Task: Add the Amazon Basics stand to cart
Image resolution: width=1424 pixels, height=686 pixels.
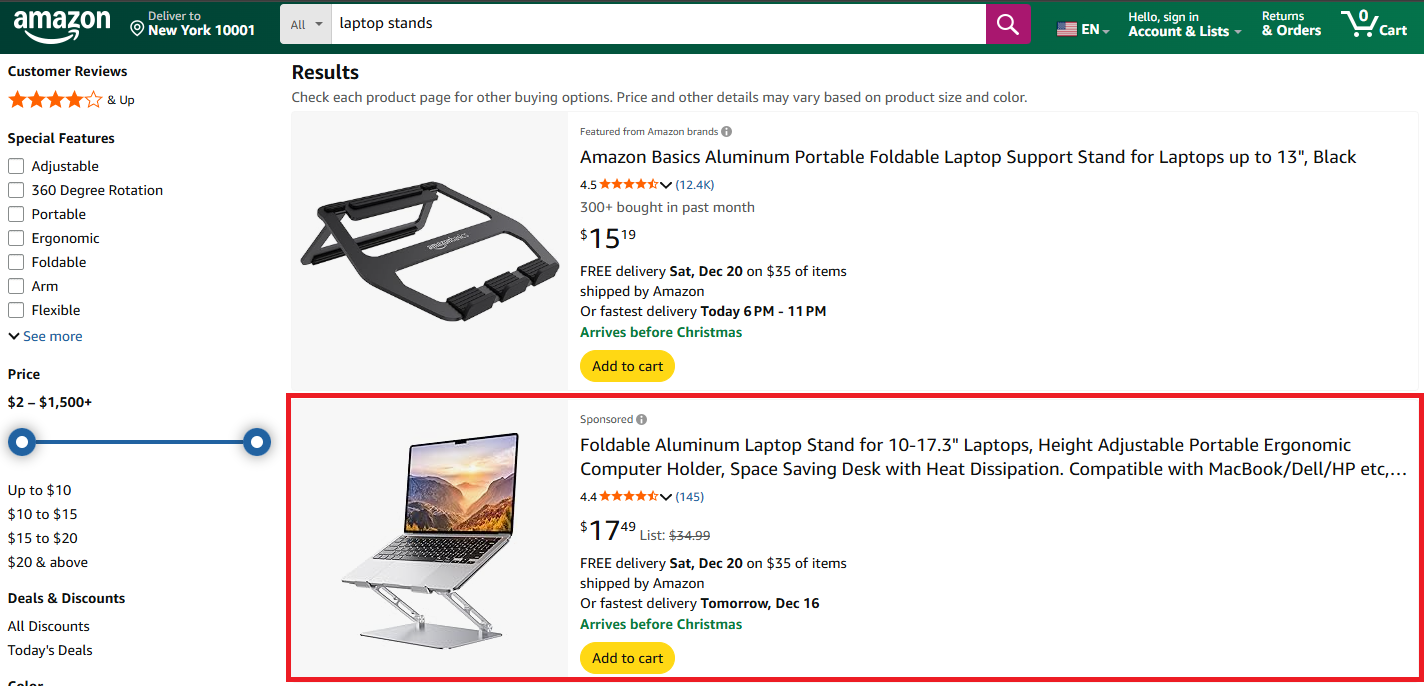Action: pyautogui.click(x=627, y=366)
